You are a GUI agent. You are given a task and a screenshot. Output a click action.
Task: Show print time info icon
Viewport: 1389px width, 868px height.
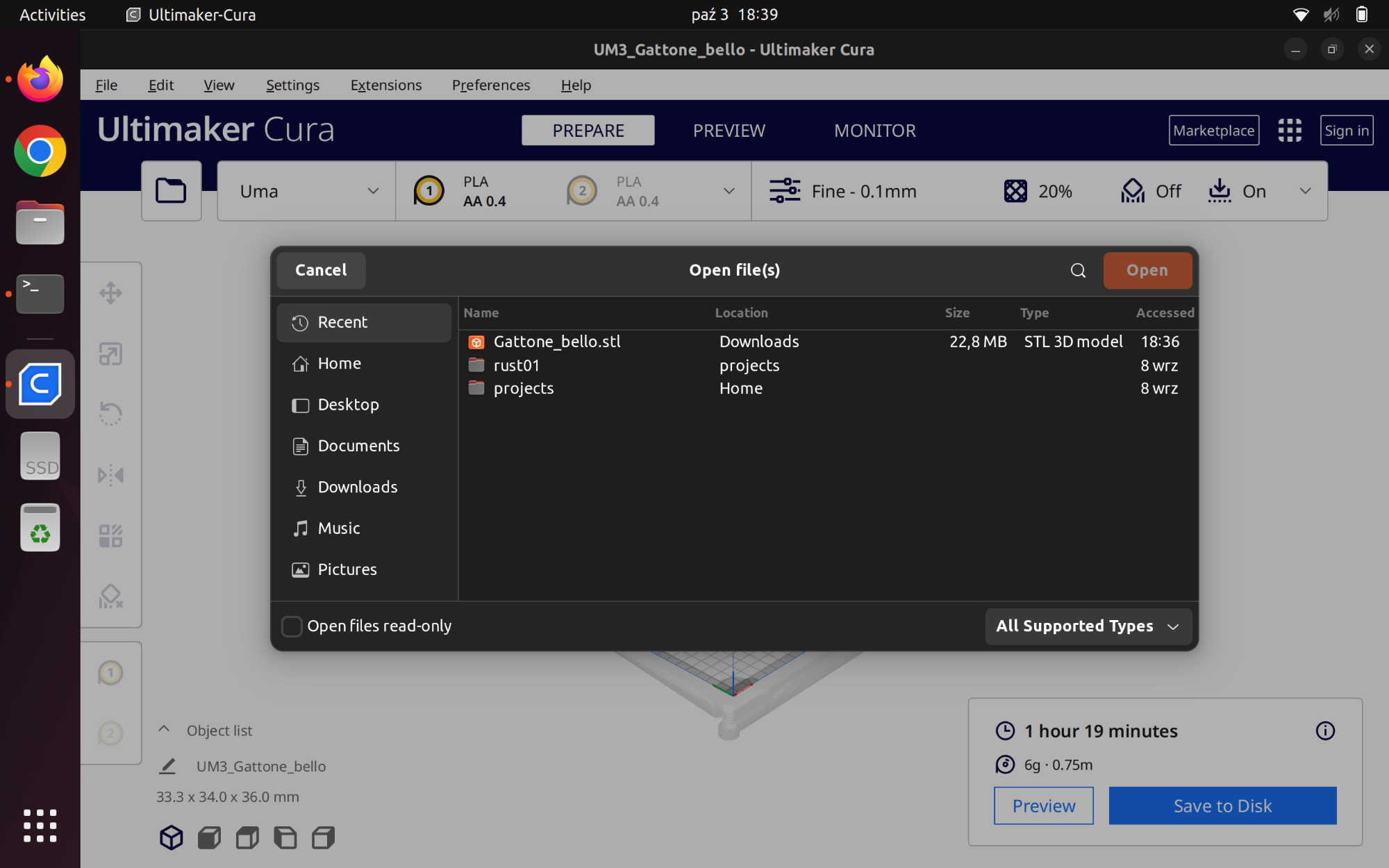tap(1325, 731)
